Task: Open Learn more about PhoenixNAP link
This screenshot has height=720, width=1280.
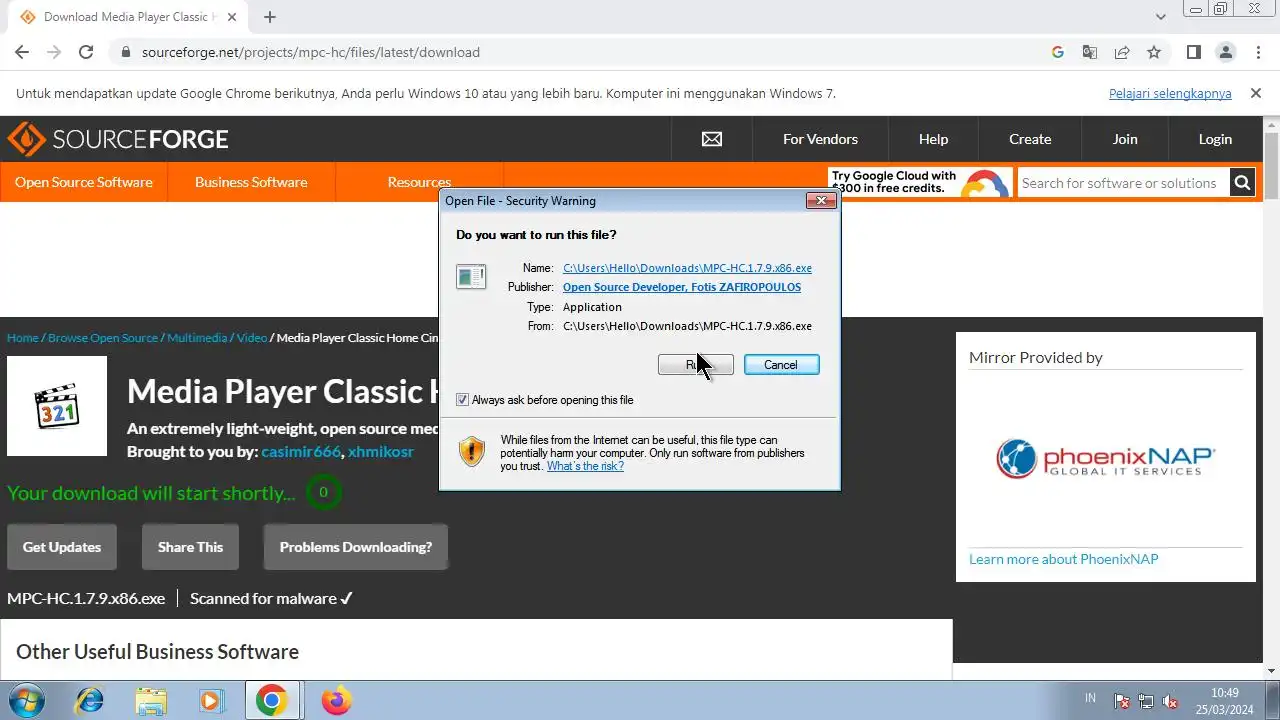Action: pyautogui.click(x=1063, y=559)
